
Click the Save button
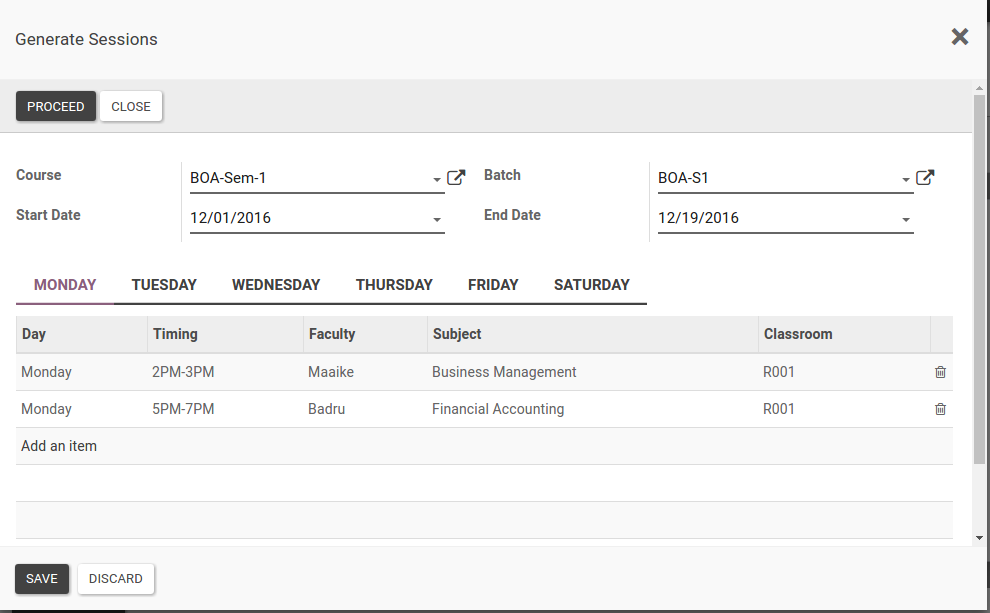click(x=42, y=579)
